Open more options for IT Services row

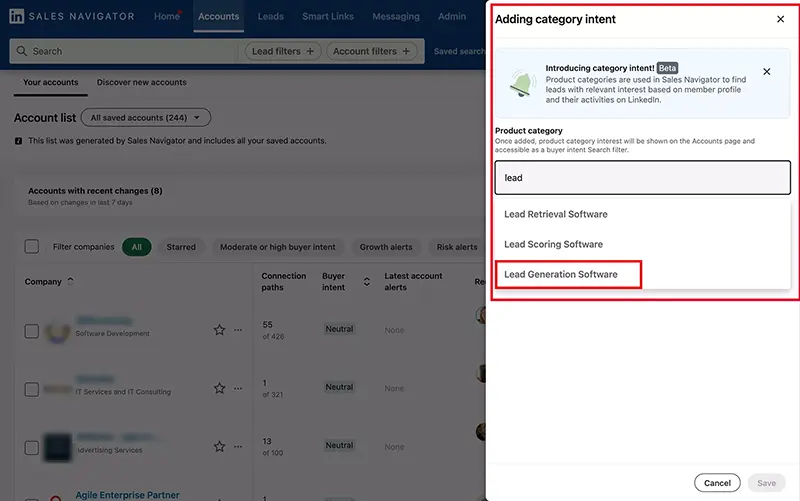[x=238, y=388]
